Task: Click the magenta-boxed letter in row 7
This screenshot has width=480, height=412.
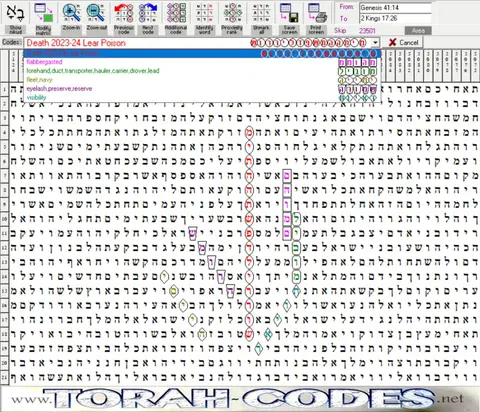Action: coord(287,176)
